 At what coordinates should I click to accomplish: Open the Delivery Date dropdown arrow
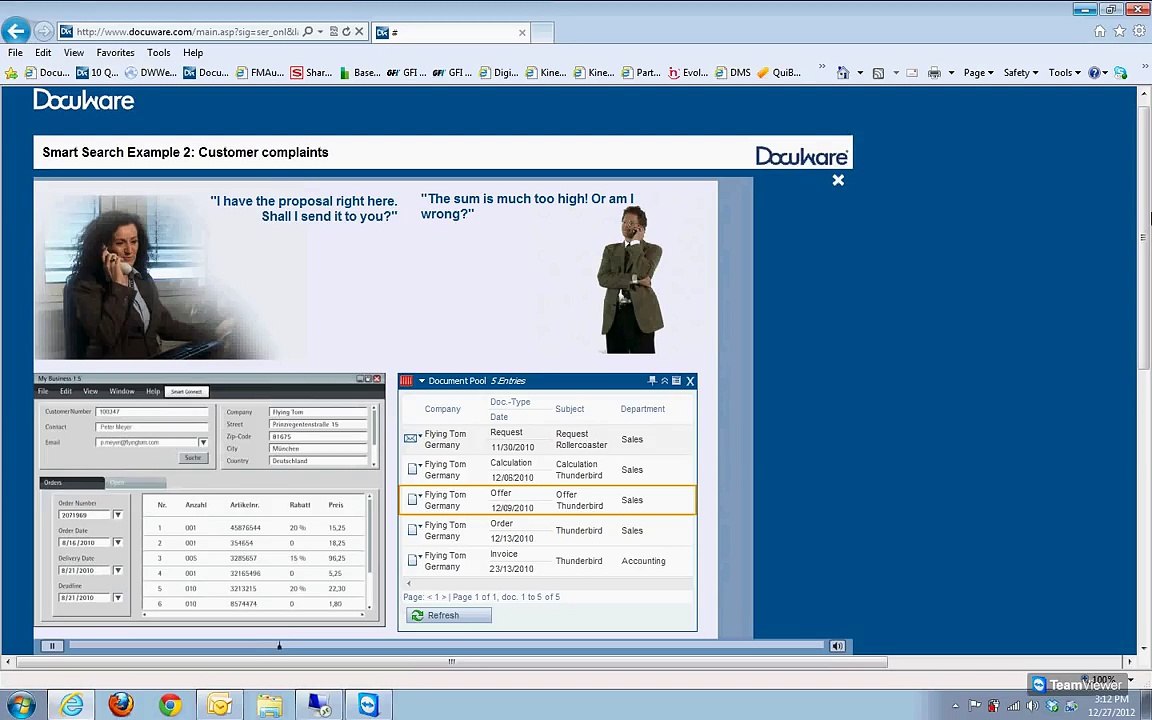point(118,570)
